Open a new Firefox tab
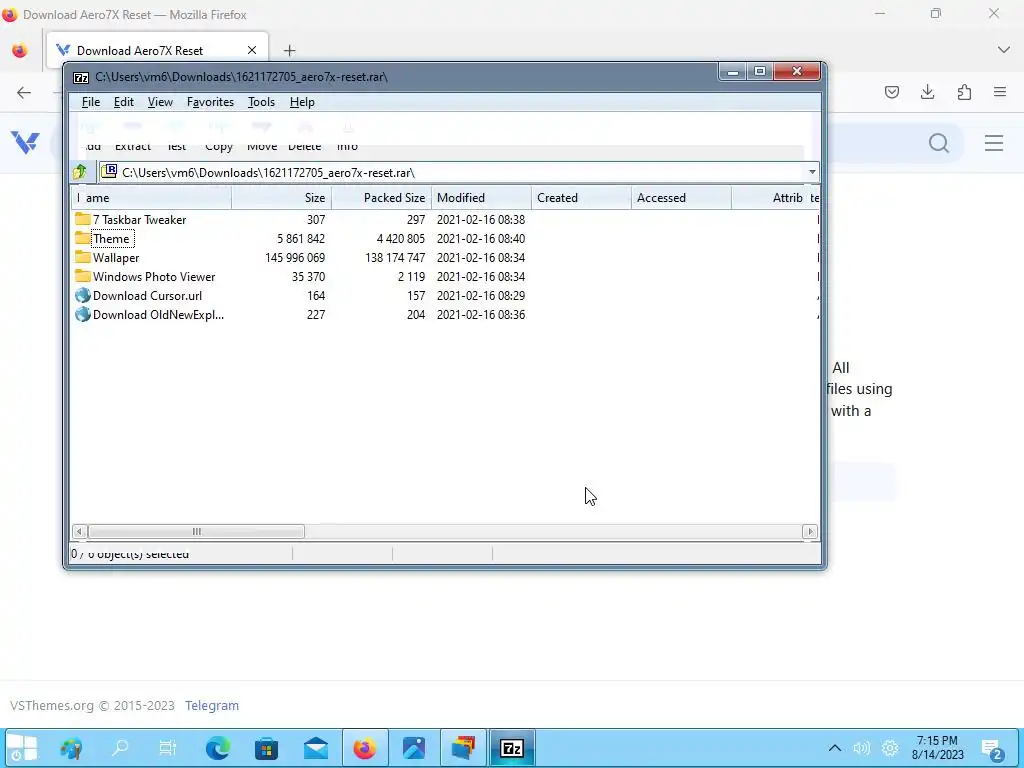Viewport: 1024px width, 768px height. [x=289, y=50]
